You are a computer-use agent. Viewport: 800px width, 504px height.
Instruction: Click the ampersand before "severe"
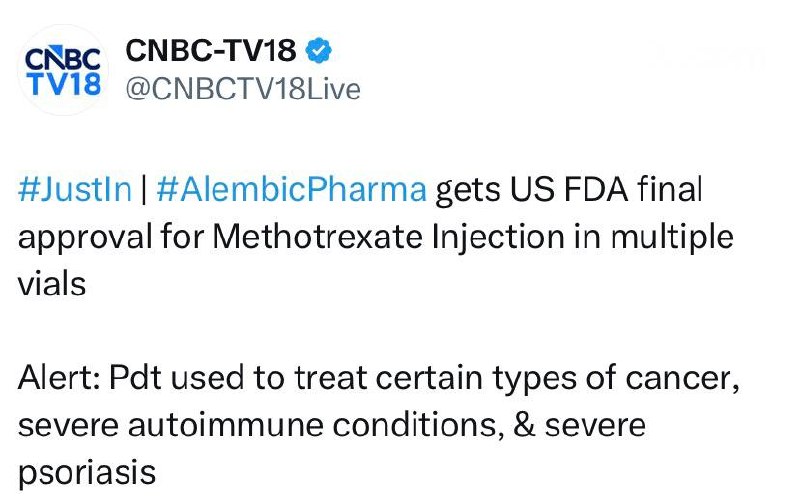526,425
